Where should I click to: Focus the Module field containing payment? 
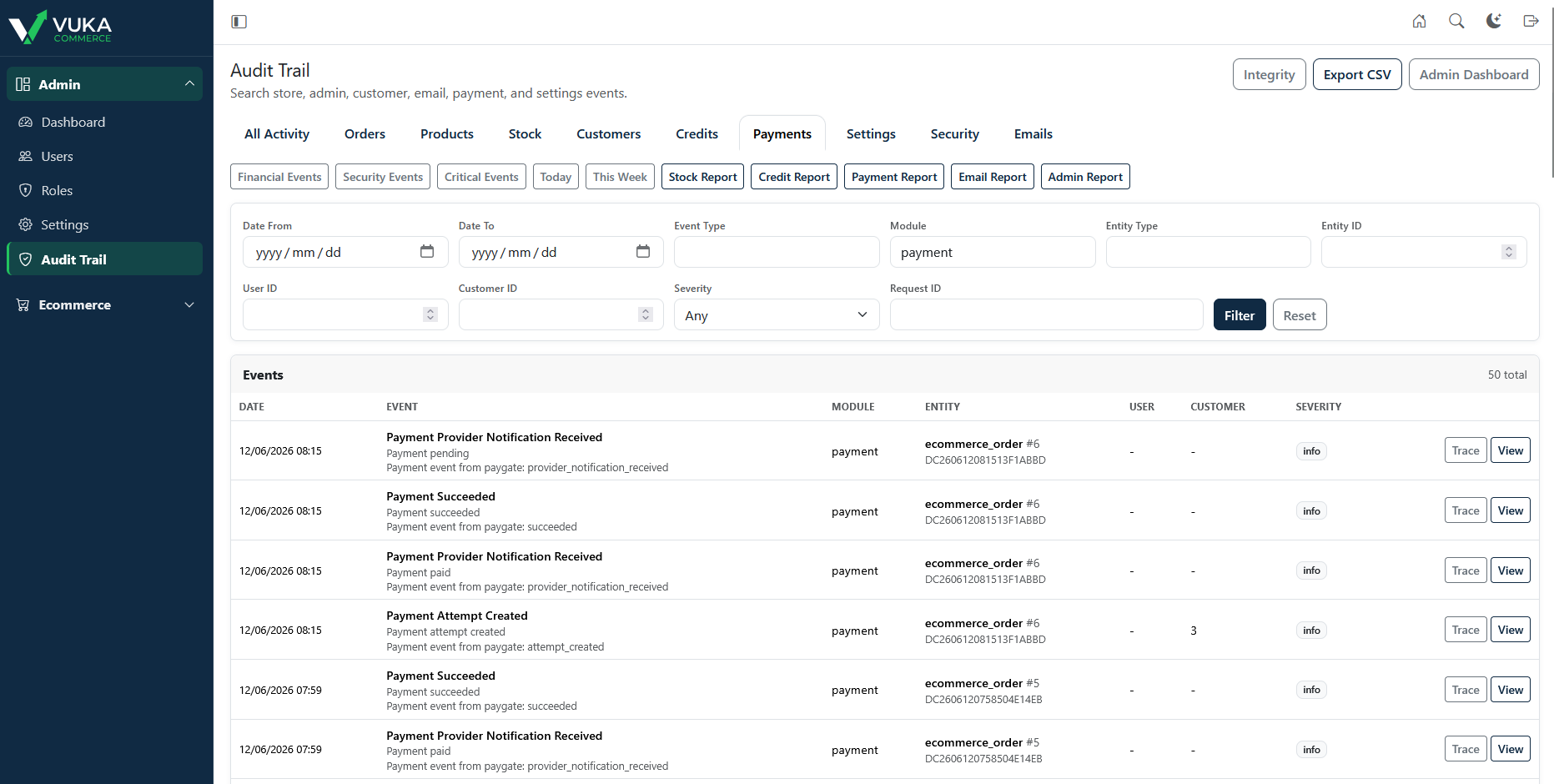(993, 252)
